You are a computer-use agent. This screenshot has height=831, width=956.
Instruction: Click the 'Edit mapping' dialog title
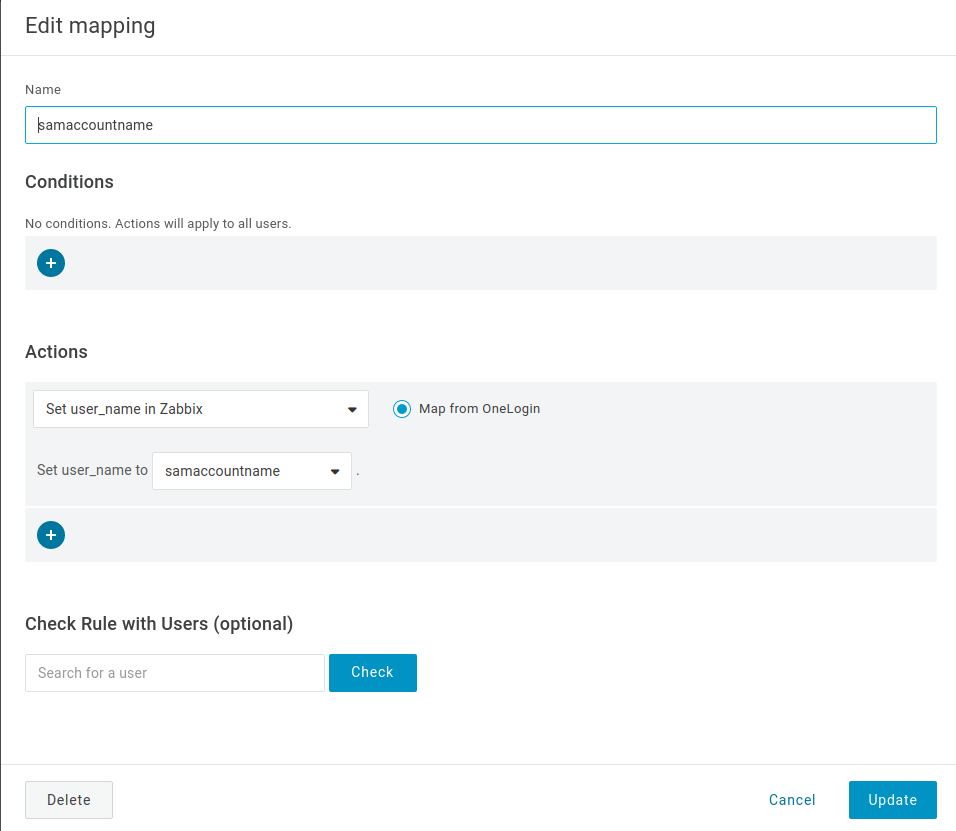[x=90, y=26]
